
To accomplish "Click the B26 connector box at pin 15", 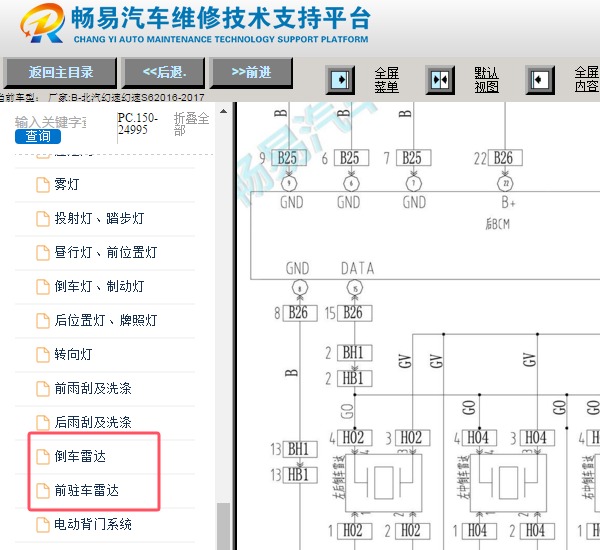I will point(355,313).
